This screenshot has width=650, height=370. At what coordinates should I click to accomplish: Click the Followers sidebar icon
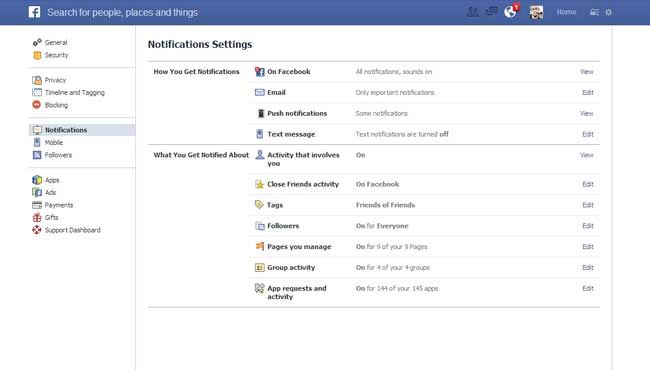click(x=37, y=155)
